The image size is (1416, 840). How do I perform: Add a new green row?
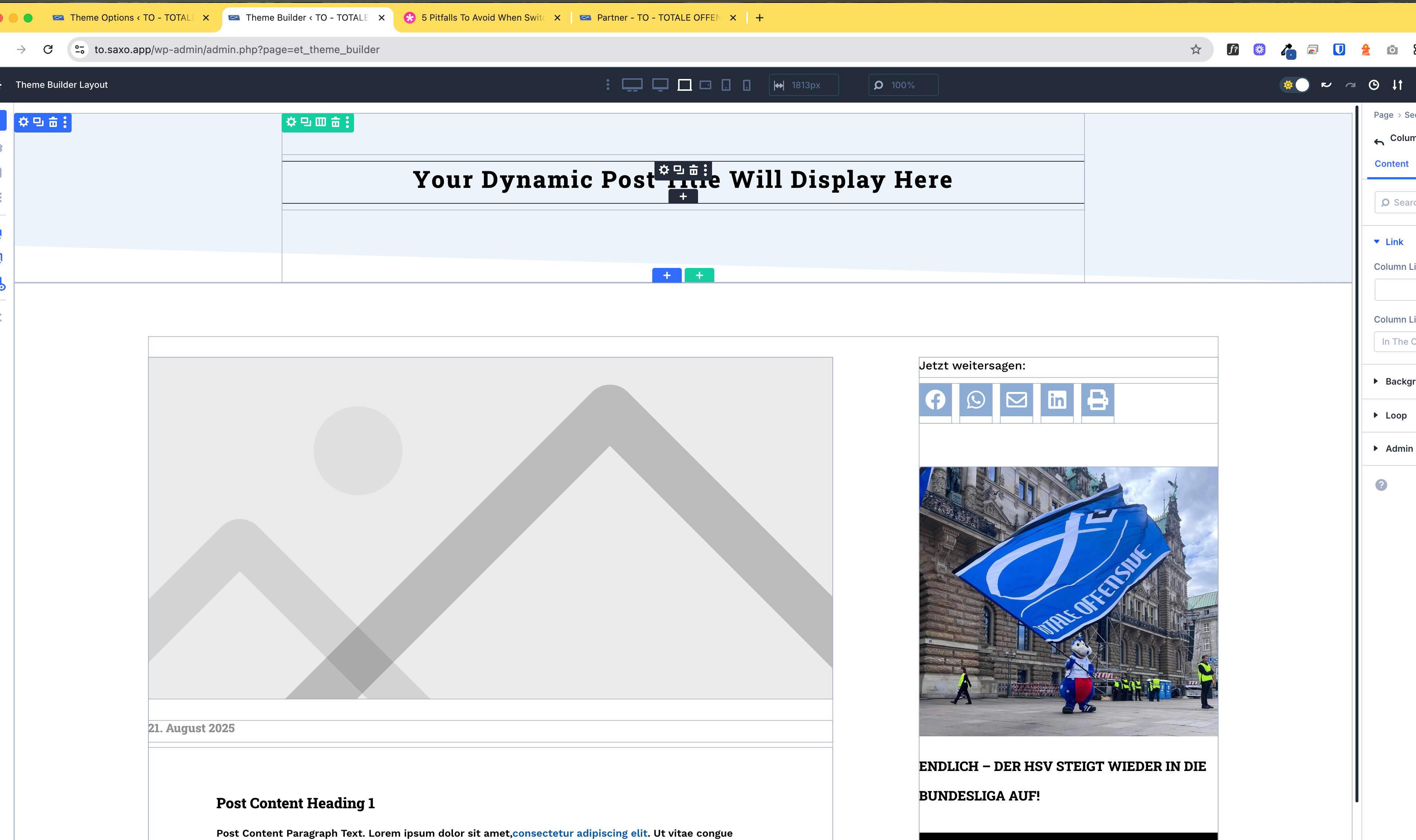click(x=699, y=275)
